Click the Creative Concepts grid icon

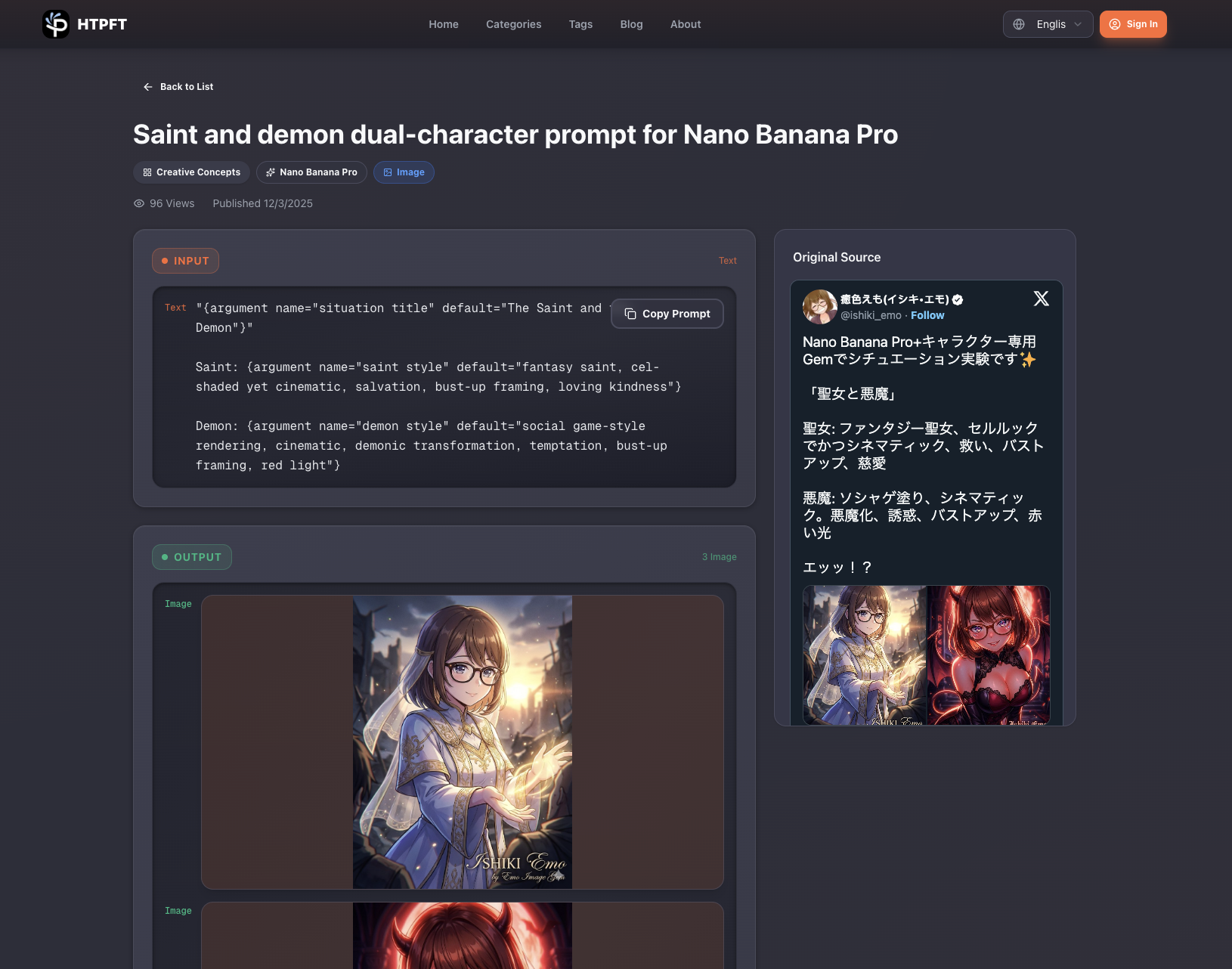point(147,172)
